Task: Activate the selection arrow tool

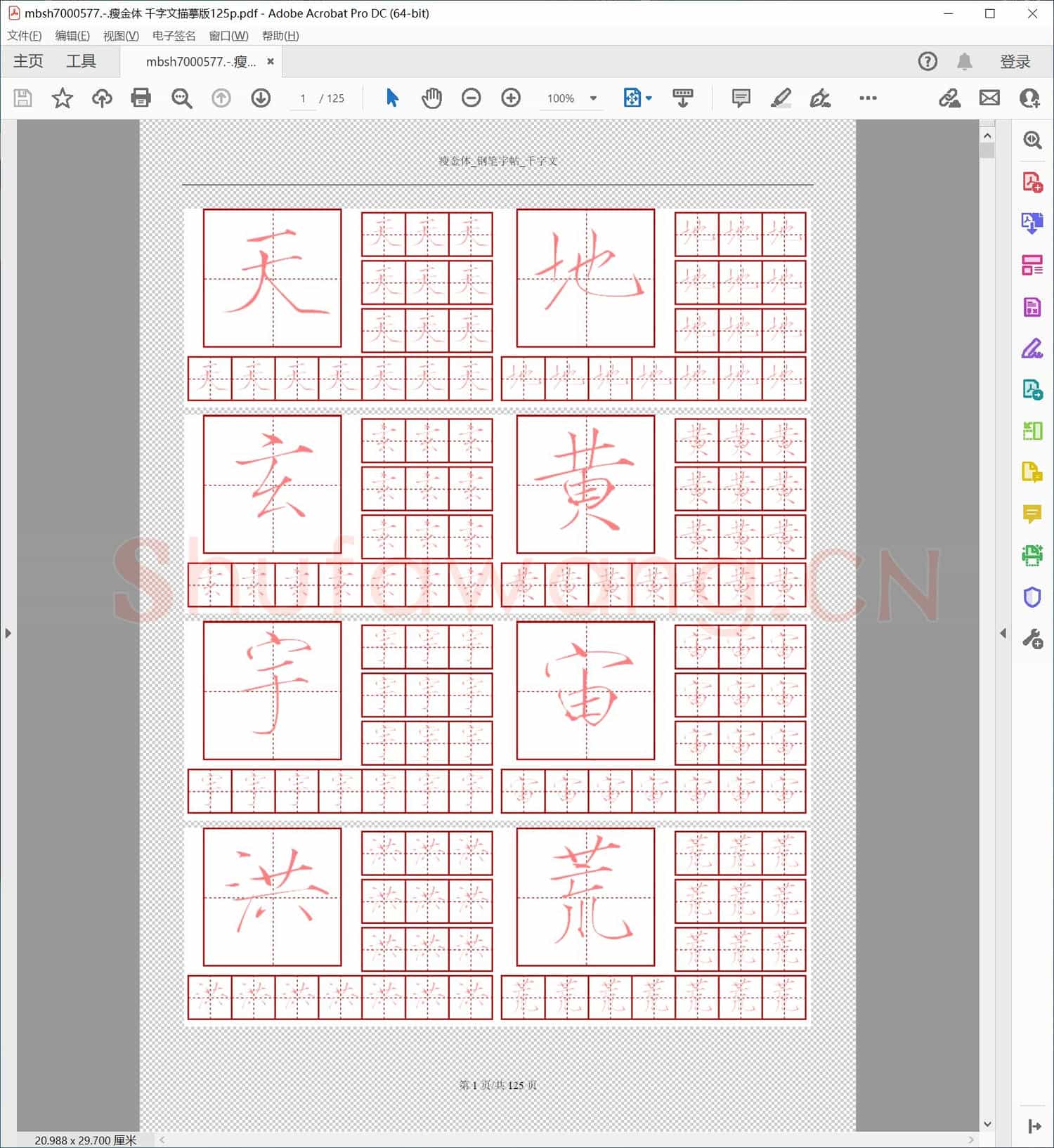Action: pyautogui.click(x=392, y=98)
